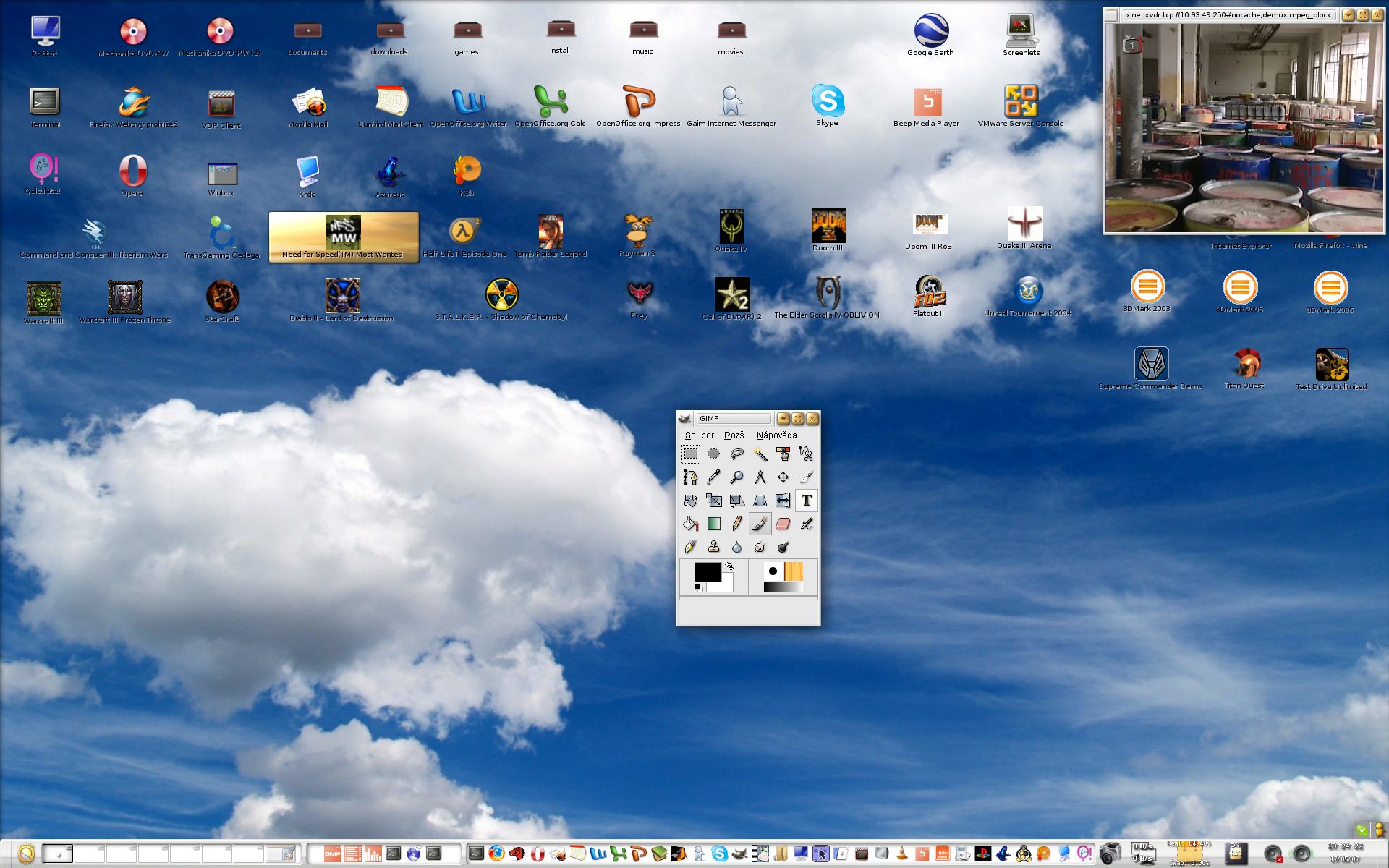Open VMware Server Console shortcut

tap(1021, 106)
